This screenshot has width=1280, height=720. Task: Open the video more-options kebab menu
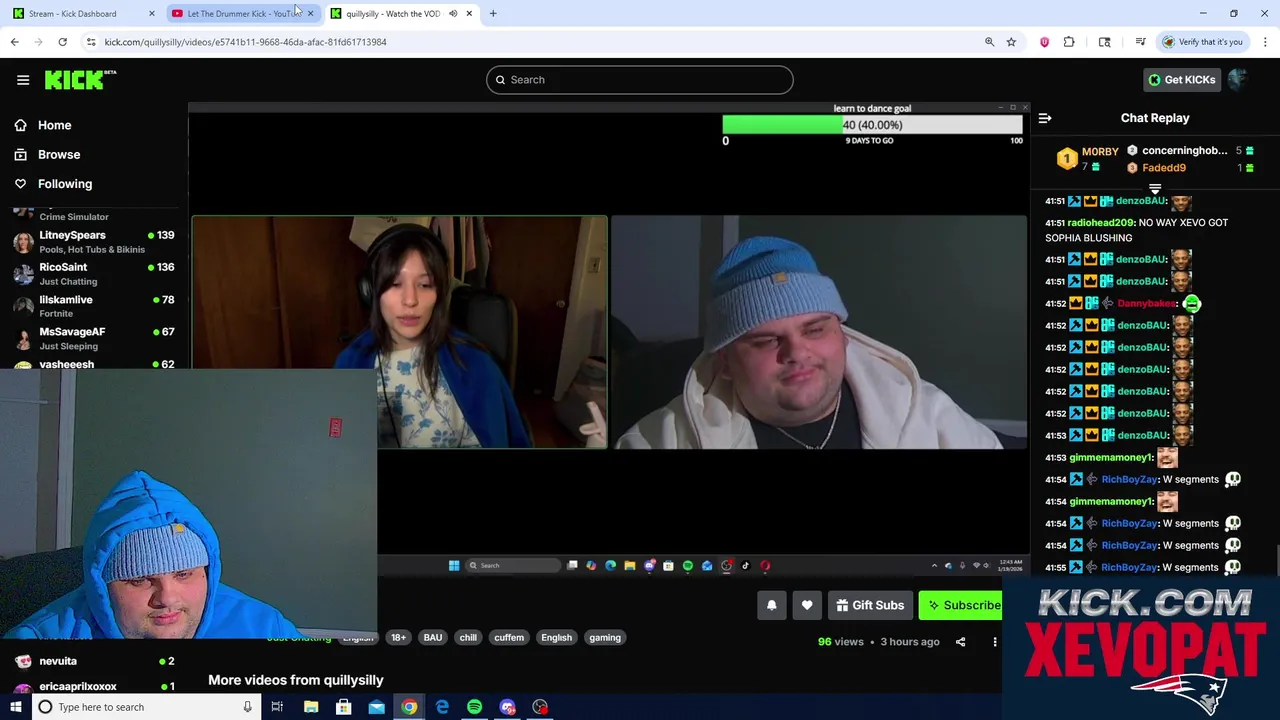(994, 642)
